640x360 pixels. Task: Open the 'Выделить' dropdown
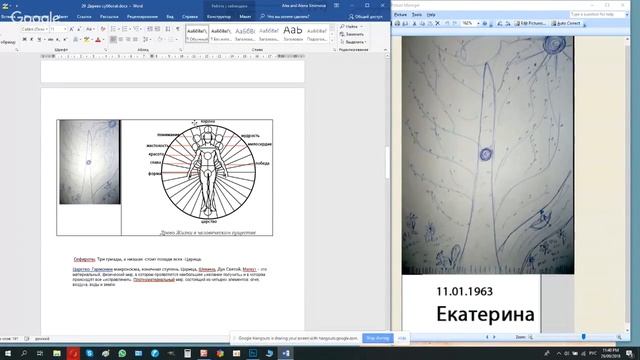353,42
